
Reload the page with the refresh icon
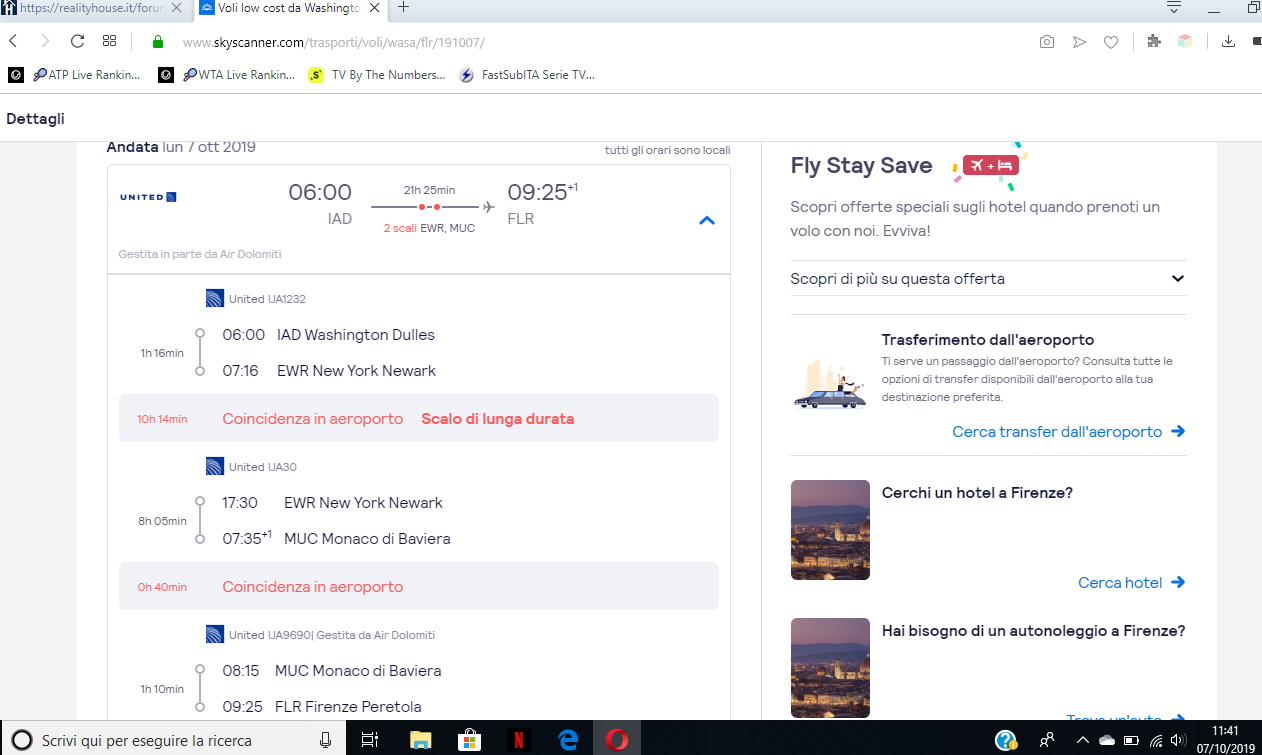pos(77,41)
